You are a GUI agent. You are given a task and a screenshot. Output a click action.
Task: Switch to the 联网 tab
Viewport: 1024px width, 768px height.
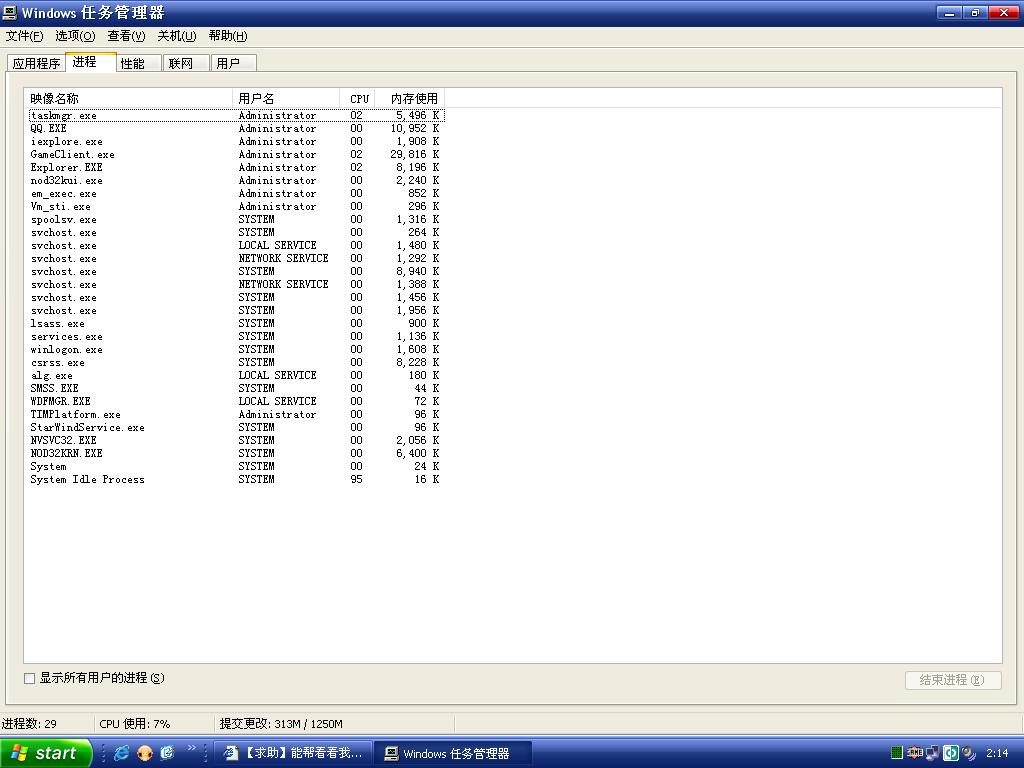coord(186,63)
